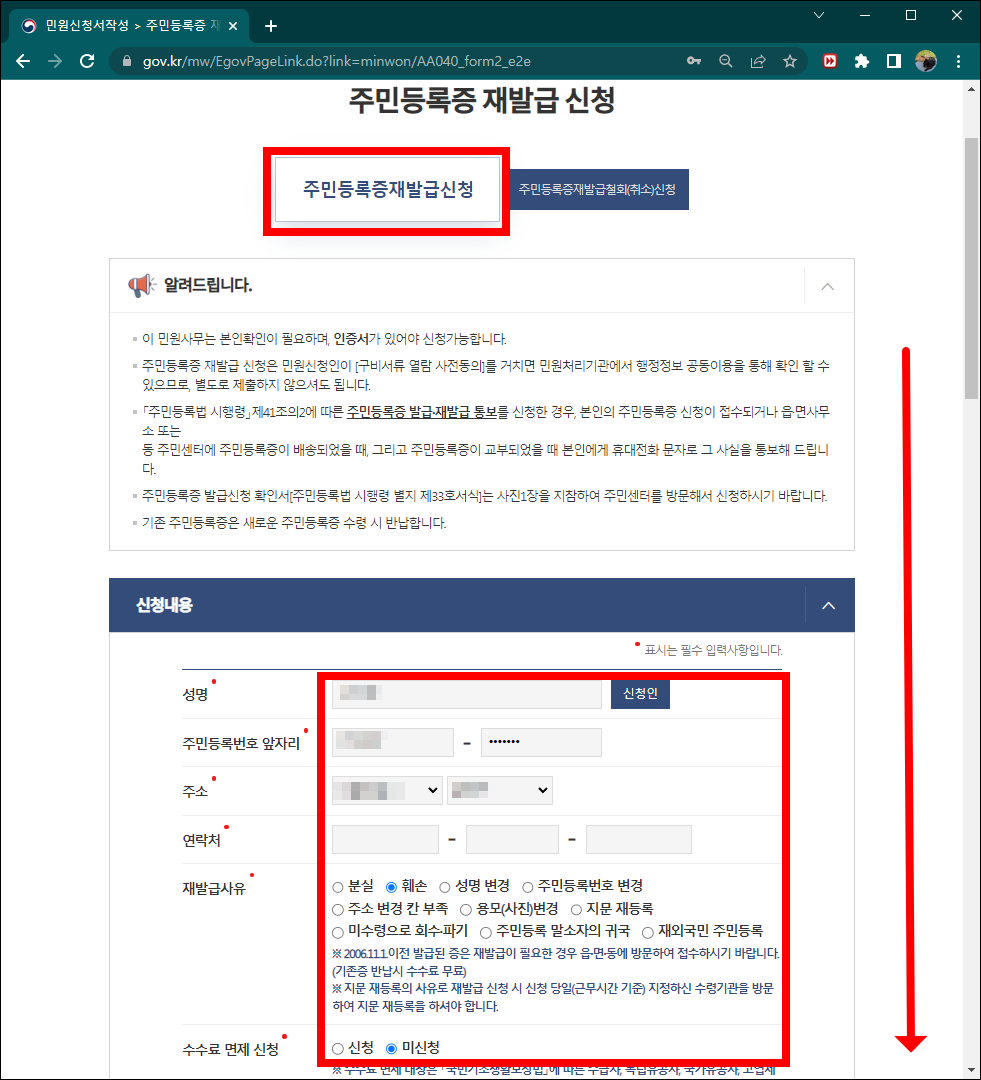The width and height of the screenshot is (981, 1080).
Task: Open the Chrome three-dot menu
Action: click(x=958, y=61)
